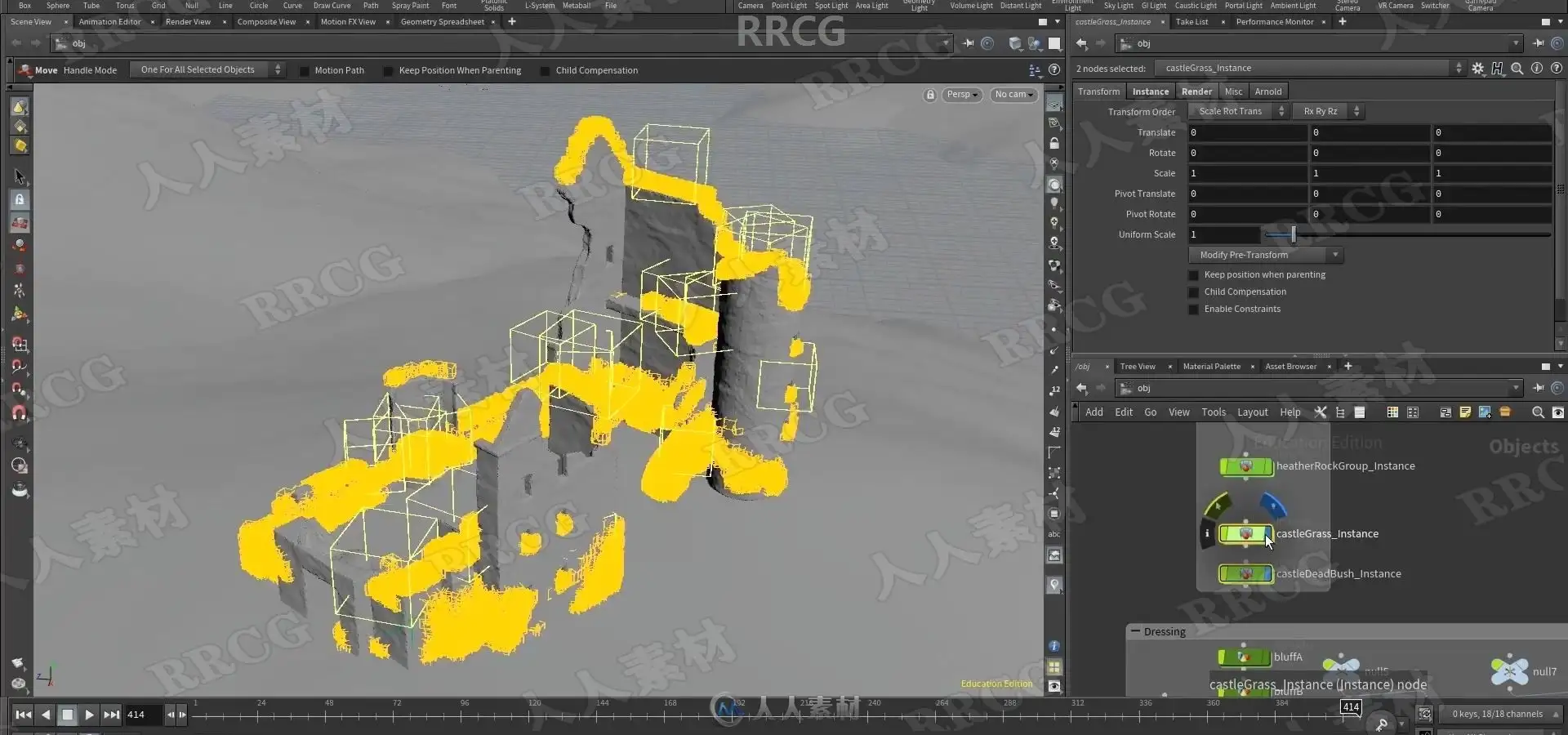The width and height of the screenshot is (1568, 735).
Task: Click the network editor wrench icon
Action: click(1320, 412)
